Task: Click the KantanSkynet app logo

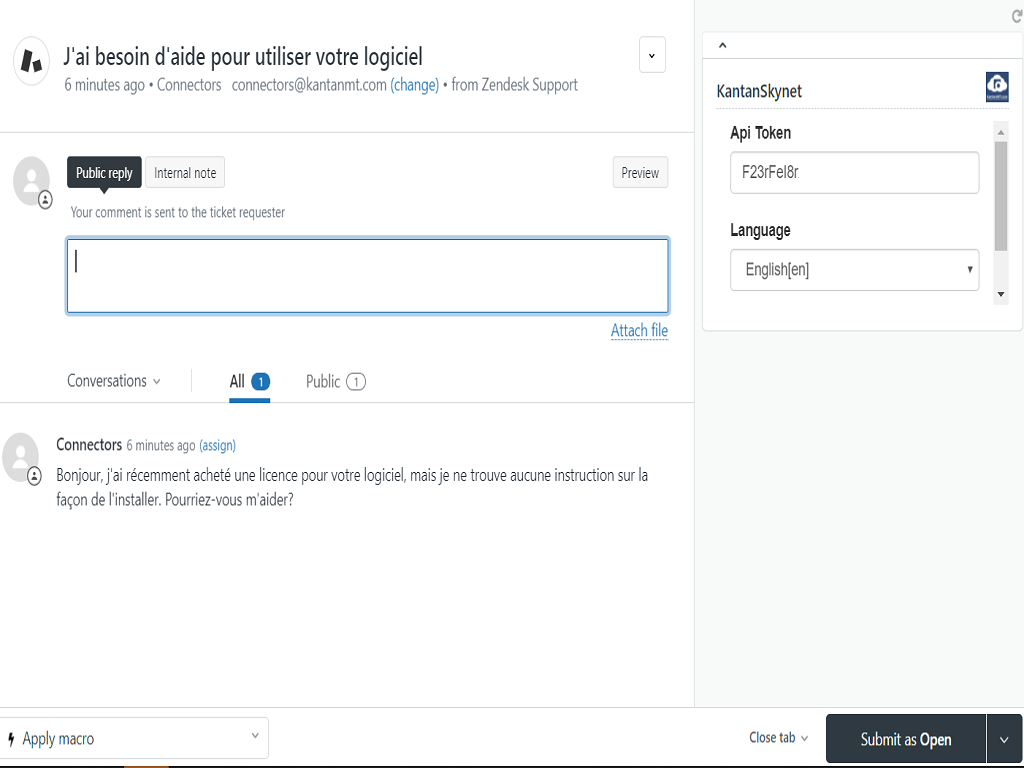Action: tap(996, 87)
